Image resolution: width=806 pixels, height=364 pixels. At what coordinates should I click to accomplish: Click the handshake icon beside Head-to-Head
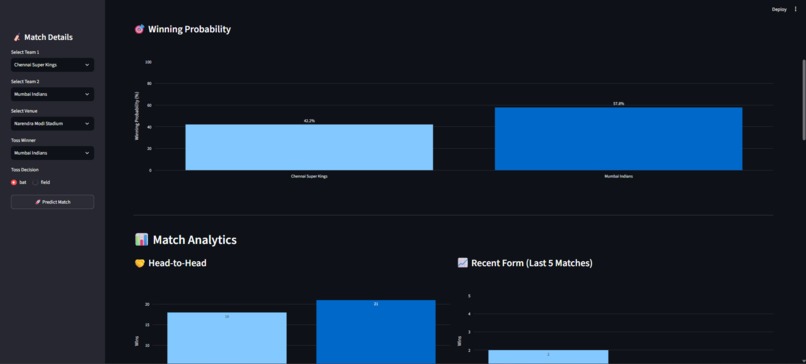(x=139, y=263)
